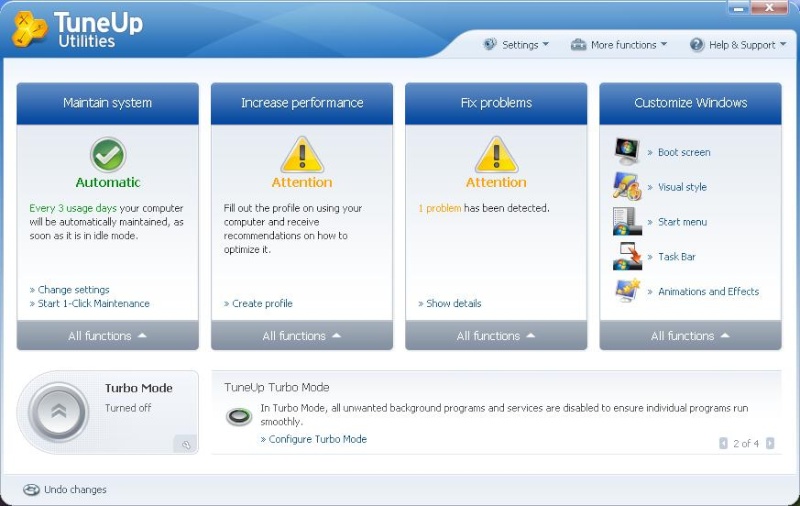Click the '1 problem' orange text

(x=439, y=208)
